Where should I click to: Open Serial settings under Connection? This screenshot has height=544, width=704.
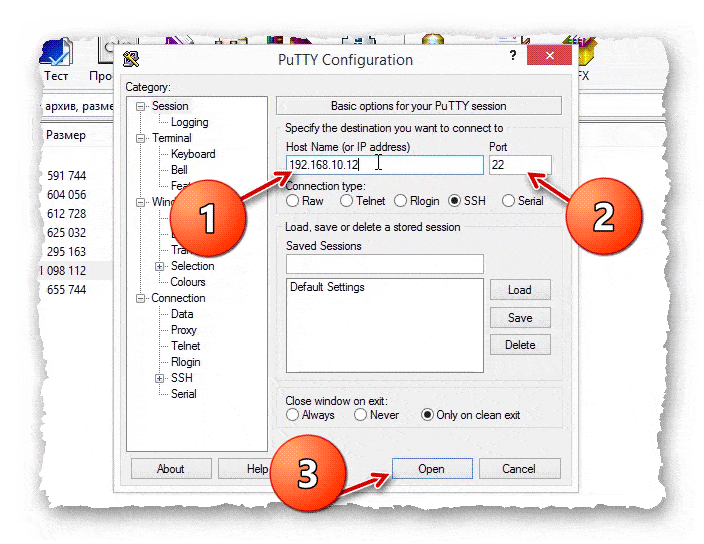pyautogui.click(x=184, y=394)
